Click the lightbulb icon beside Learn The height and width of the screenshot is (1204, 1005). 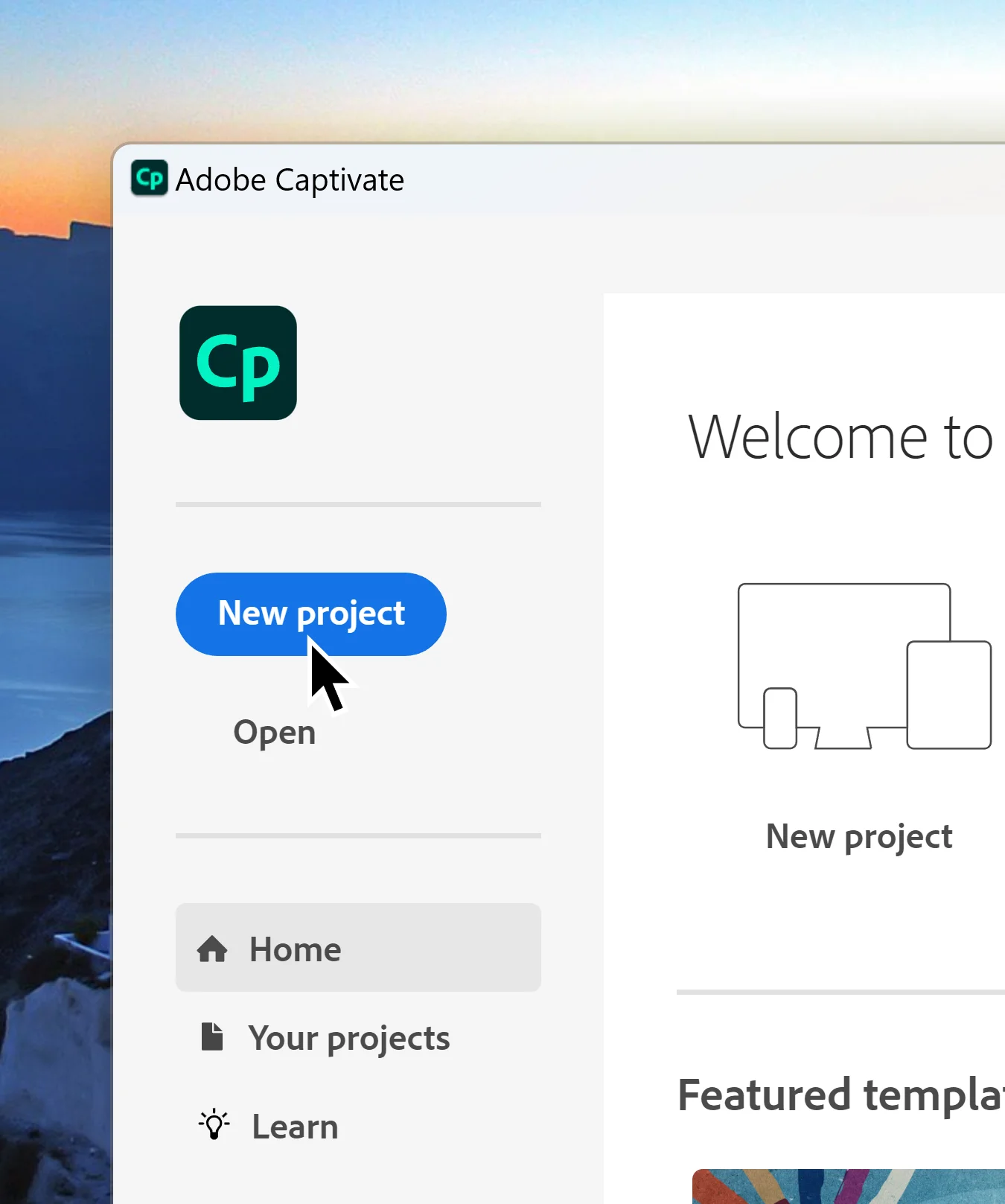tap(214, 1125)
